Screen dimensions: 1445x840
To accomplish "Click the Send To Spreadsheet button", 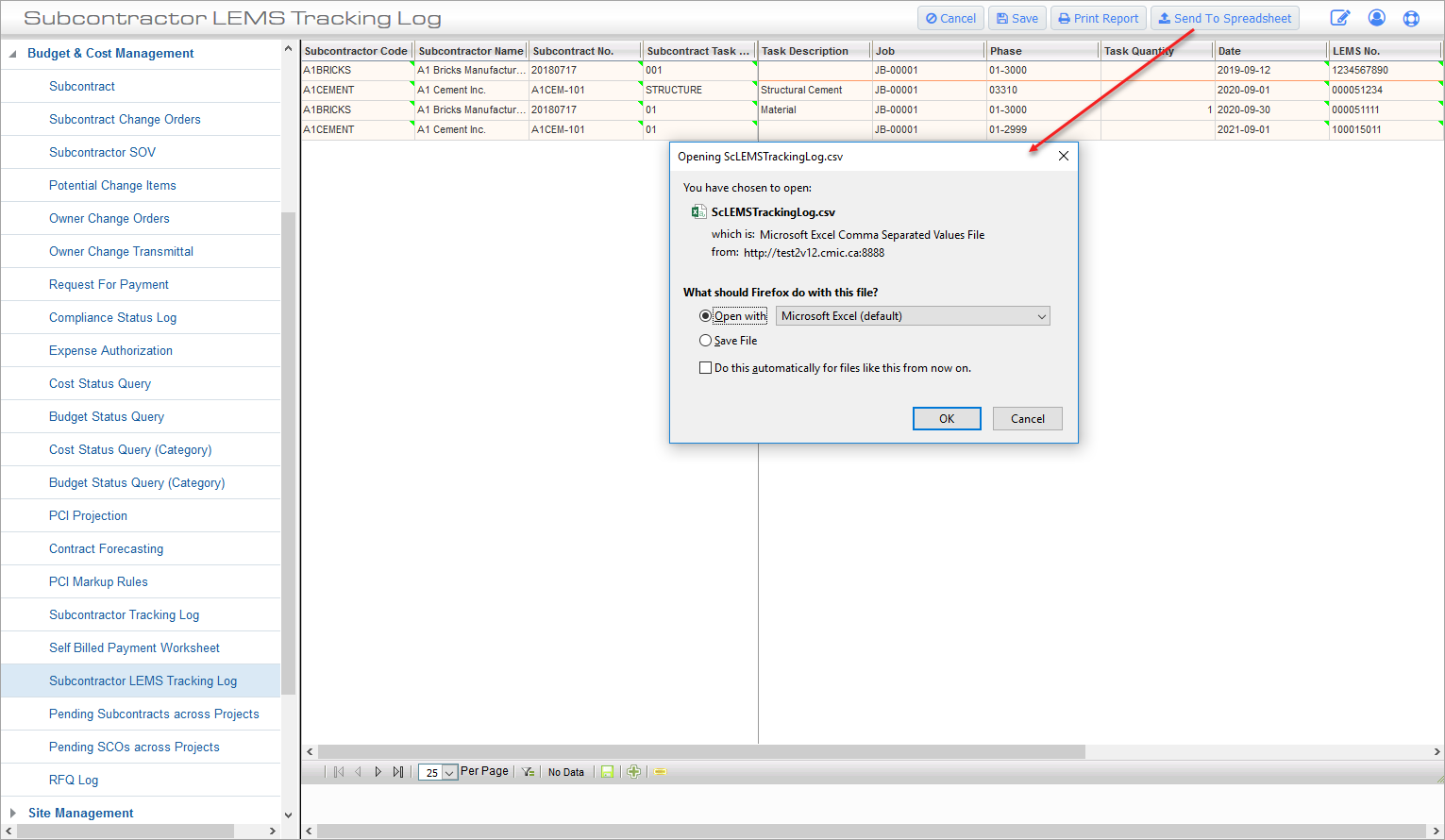I will 1225,18.
